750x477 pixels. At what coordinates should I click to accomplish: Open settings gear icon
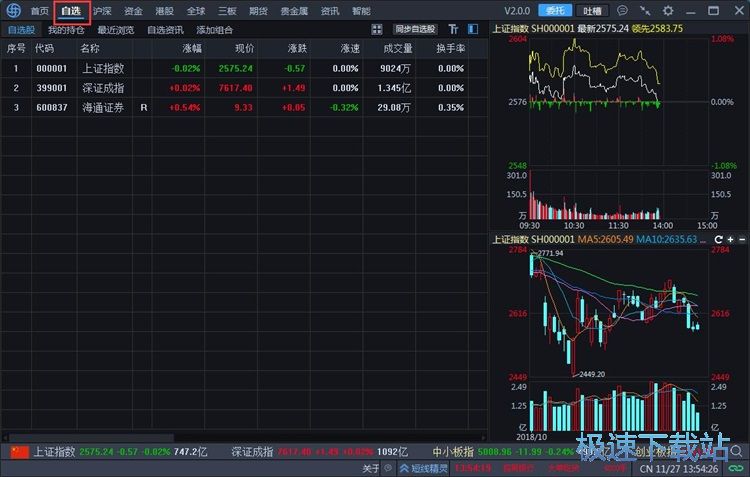coord(668,10)
